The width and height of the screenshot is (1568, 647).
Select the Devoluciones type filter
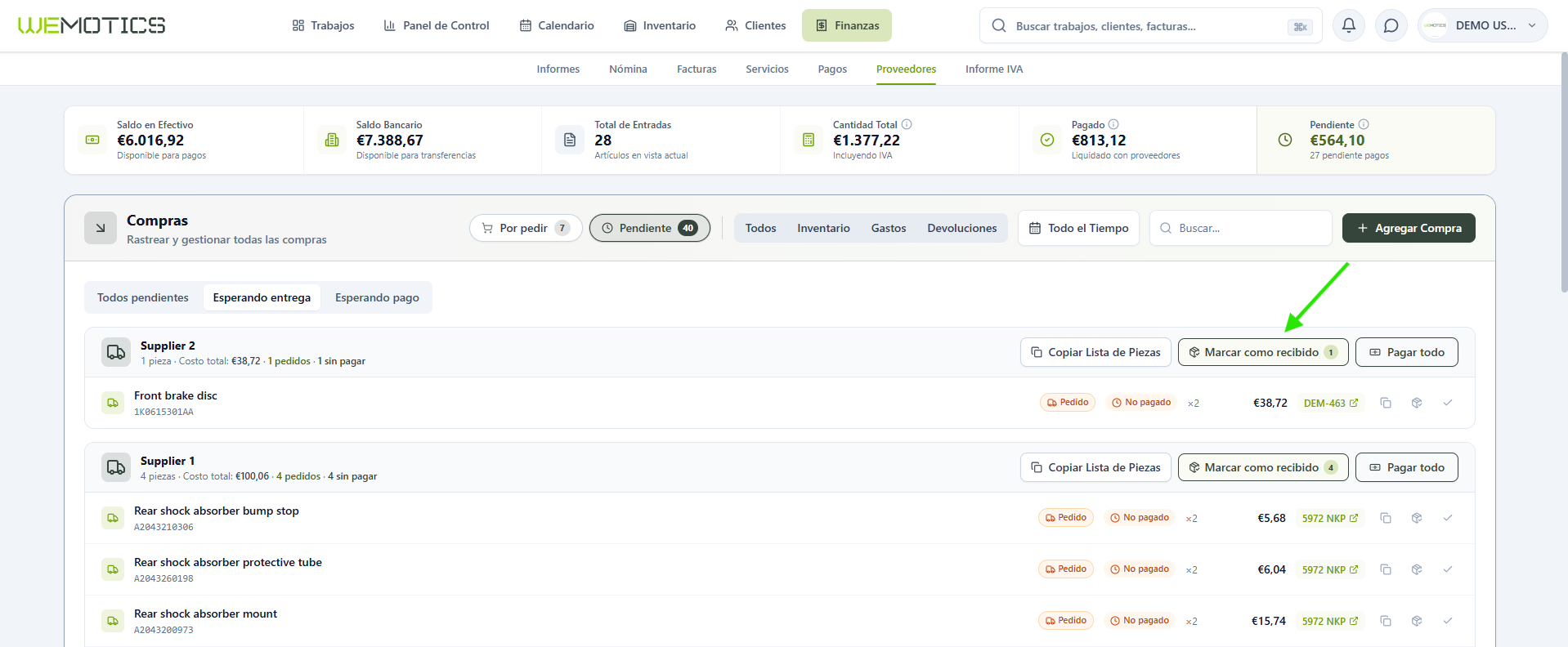point(962,228)
